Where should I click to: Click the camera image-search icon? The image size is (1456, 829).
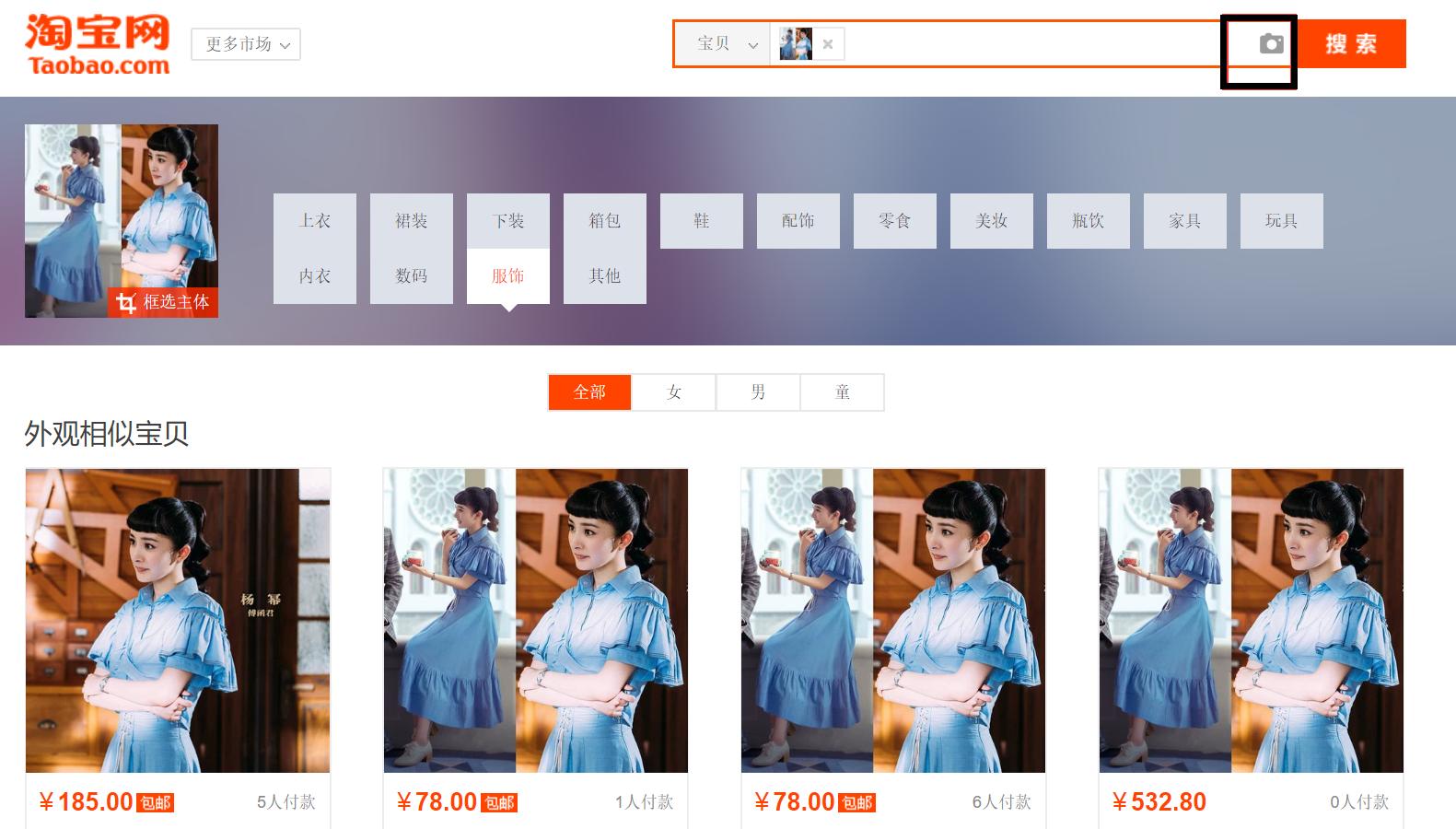pyautogui.click(x=1271, y=43)
